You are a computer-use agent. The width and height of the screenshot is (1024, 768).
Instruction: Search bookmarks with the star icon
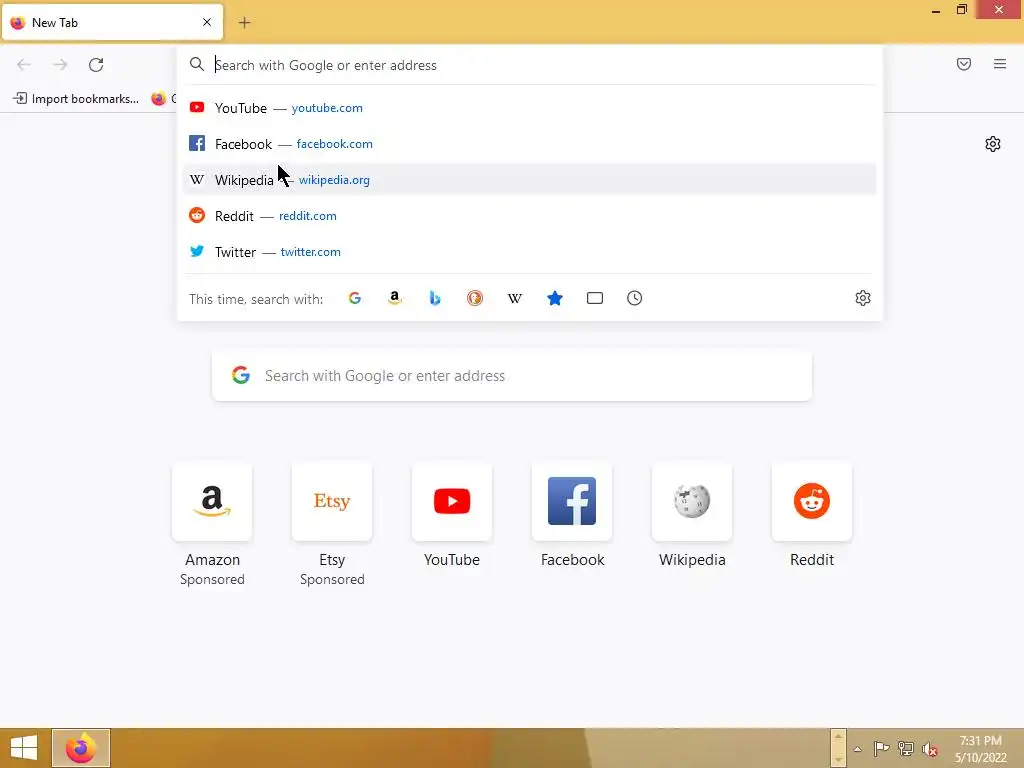click(554, 298)
